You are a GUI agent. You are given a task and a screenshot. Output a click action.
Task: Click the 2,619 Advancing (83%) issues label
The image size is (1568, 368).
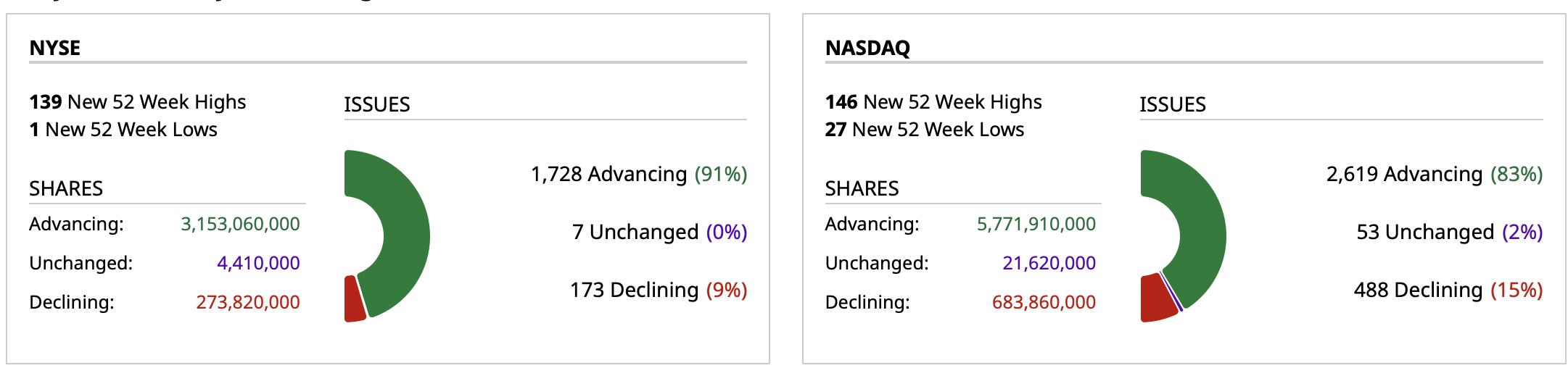coord(1435,175)
